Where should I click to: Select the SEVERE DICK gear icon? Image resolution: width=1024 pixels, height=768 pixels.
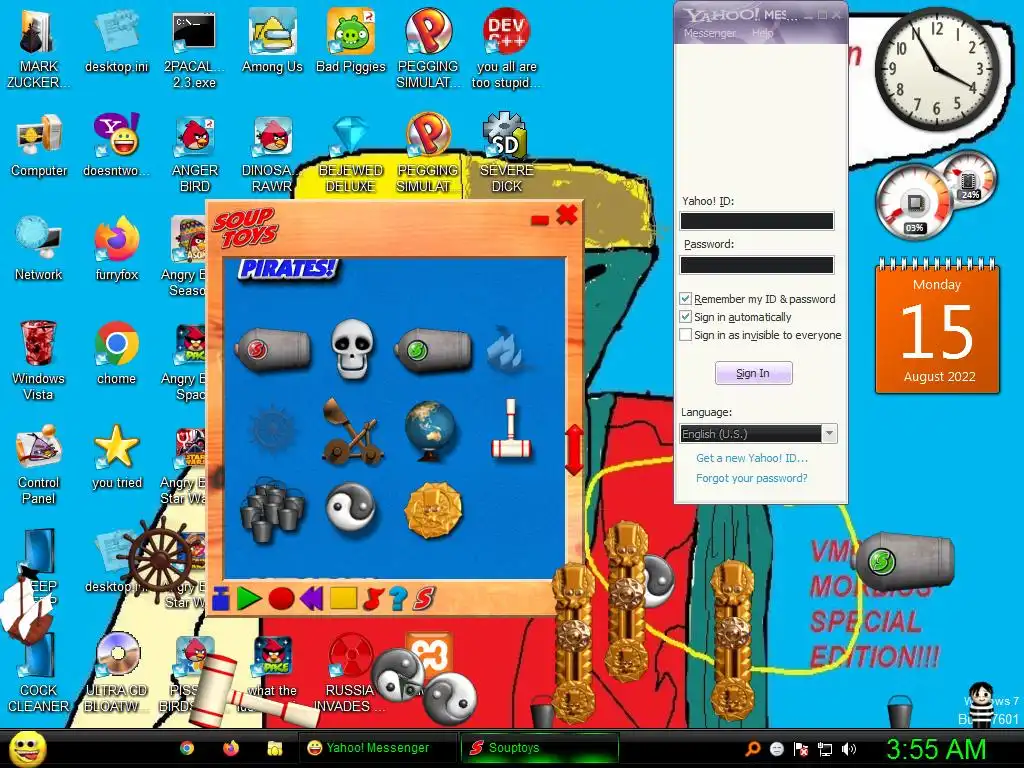506,153
